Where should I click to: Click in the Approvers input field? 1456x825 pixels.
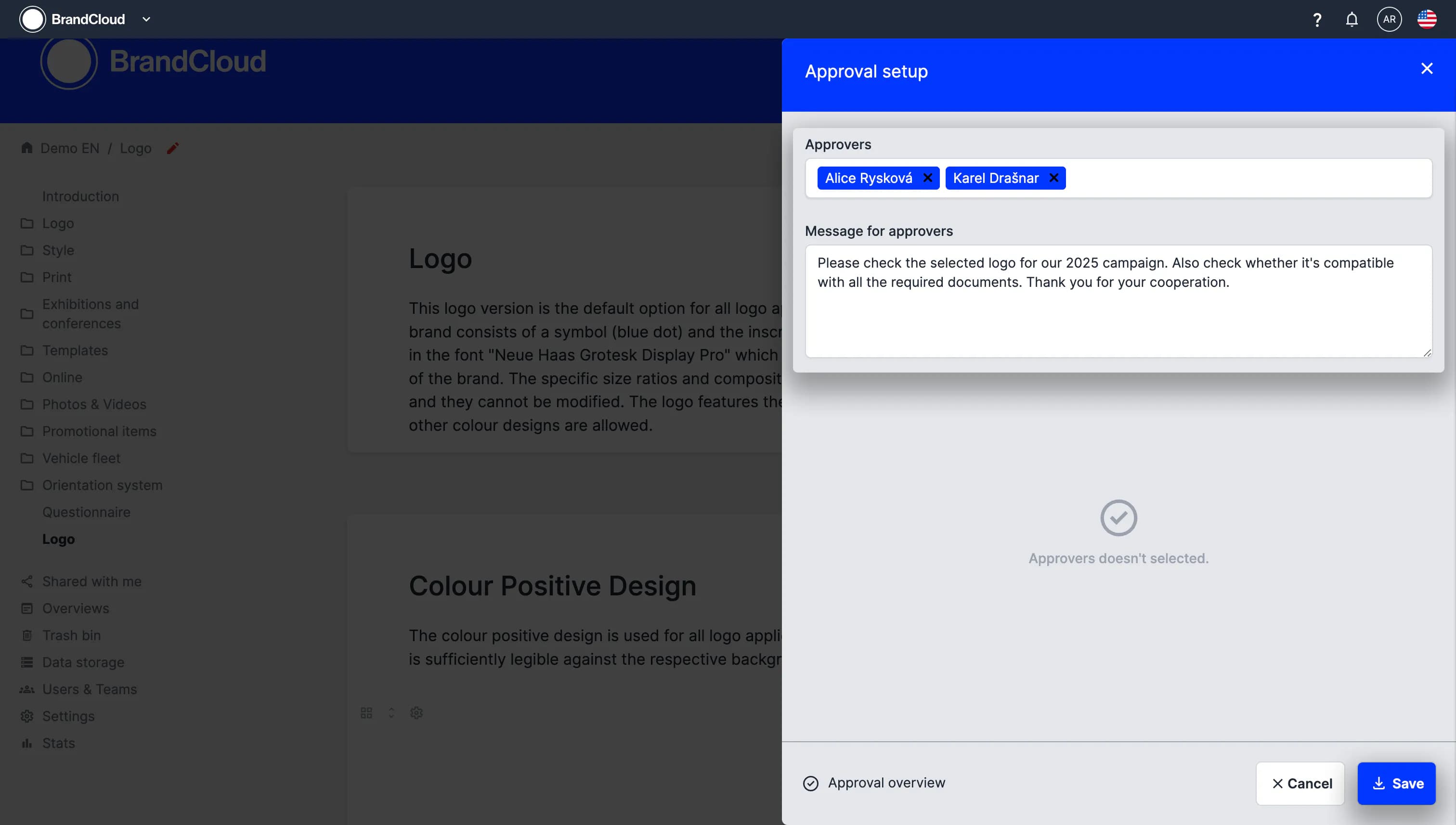coord(1247,179)
